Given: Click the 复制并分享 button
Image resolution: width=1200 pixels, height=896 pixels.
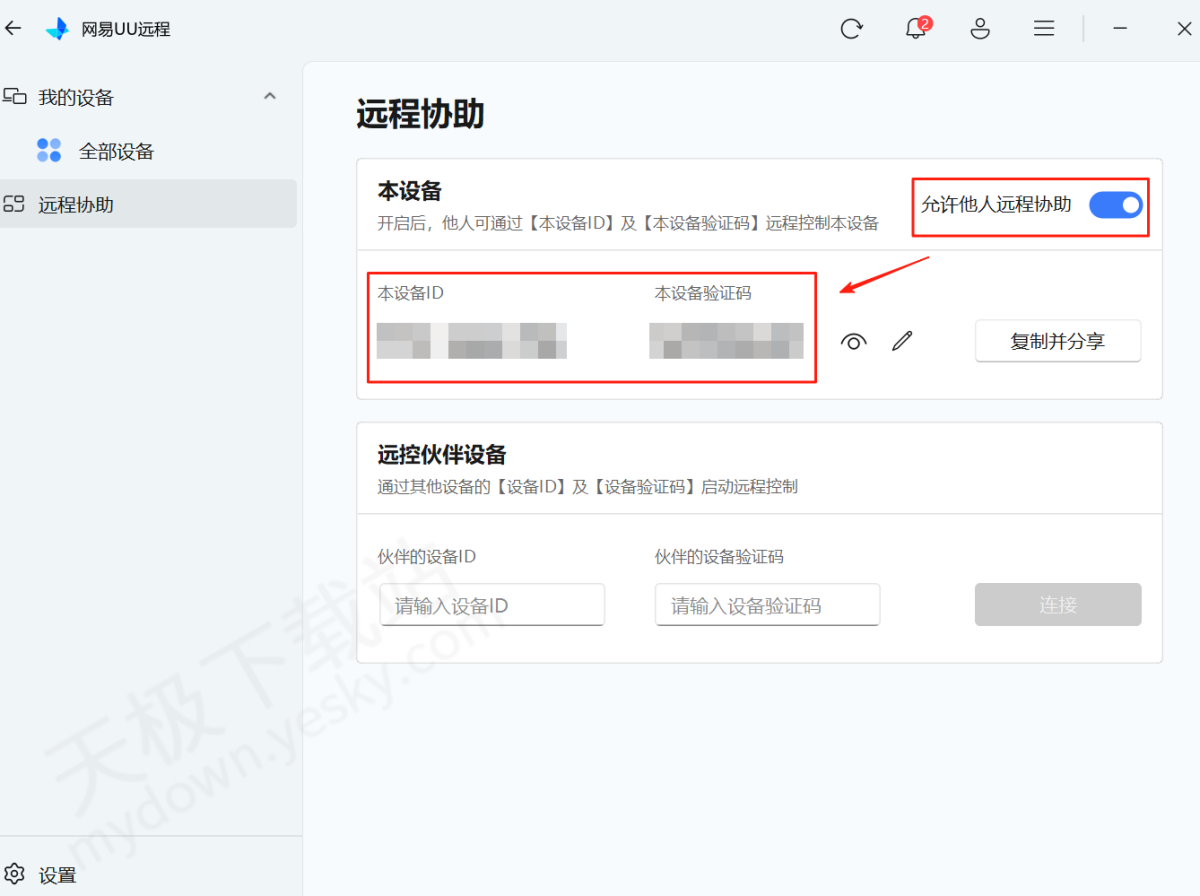Looking at the screenshot, I should point(1057,341).
